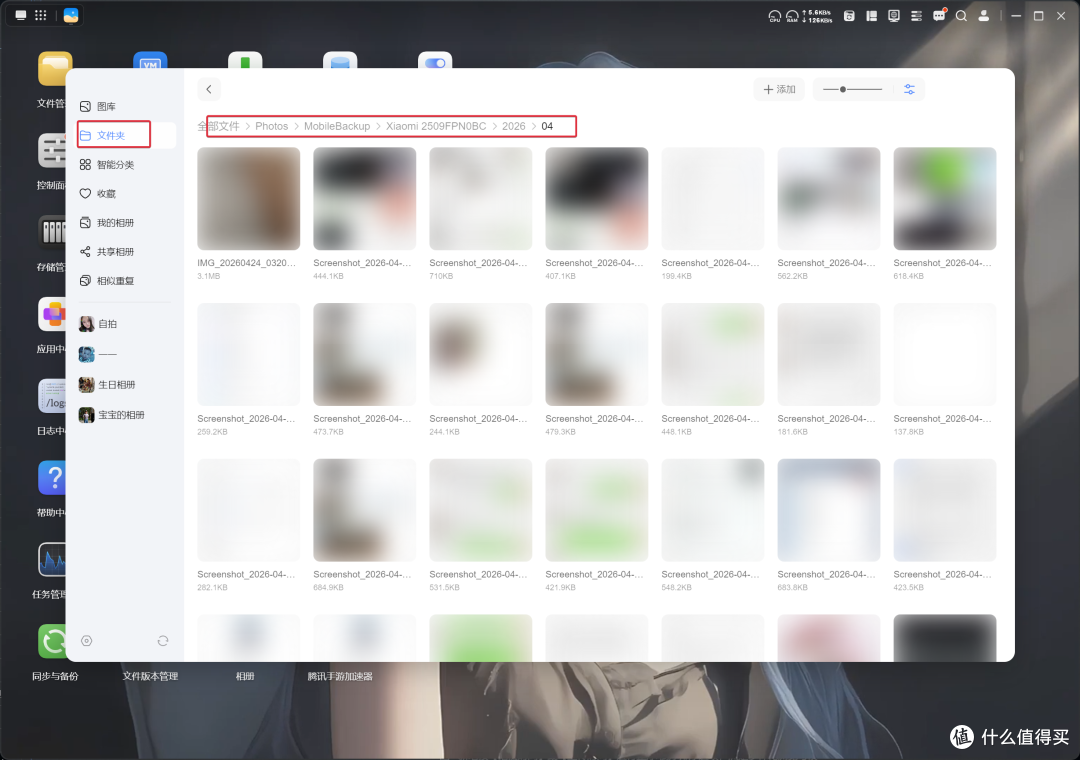Open the 448.1KB screenshot thumbnail
Image resolution: width=1080 pixels, height=760 pixels.
point(713,354)
